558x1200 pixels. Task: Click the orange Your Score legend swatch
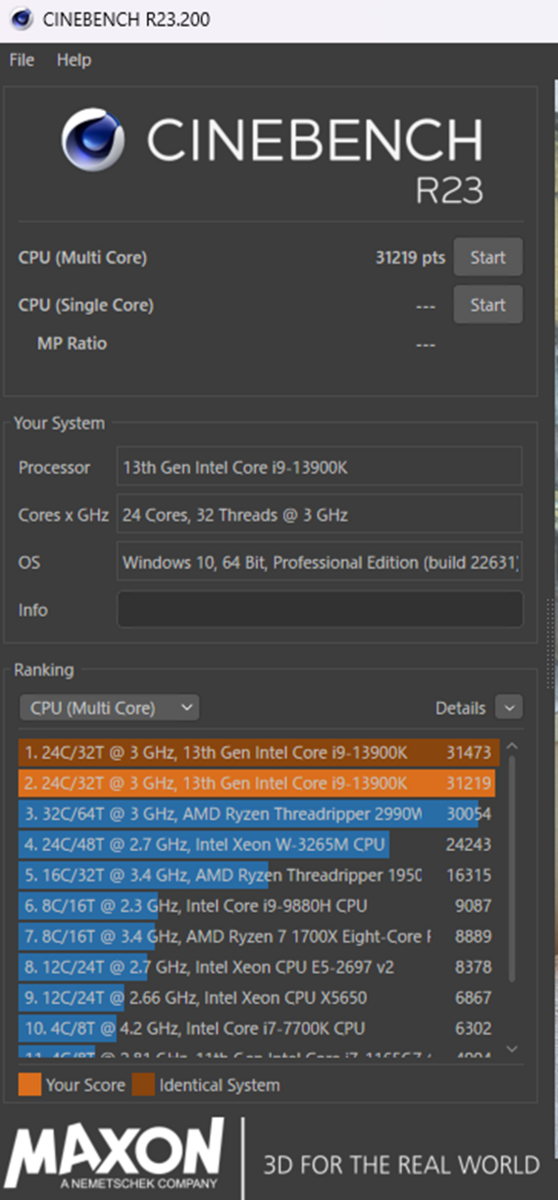click(x=29, y=1084)
